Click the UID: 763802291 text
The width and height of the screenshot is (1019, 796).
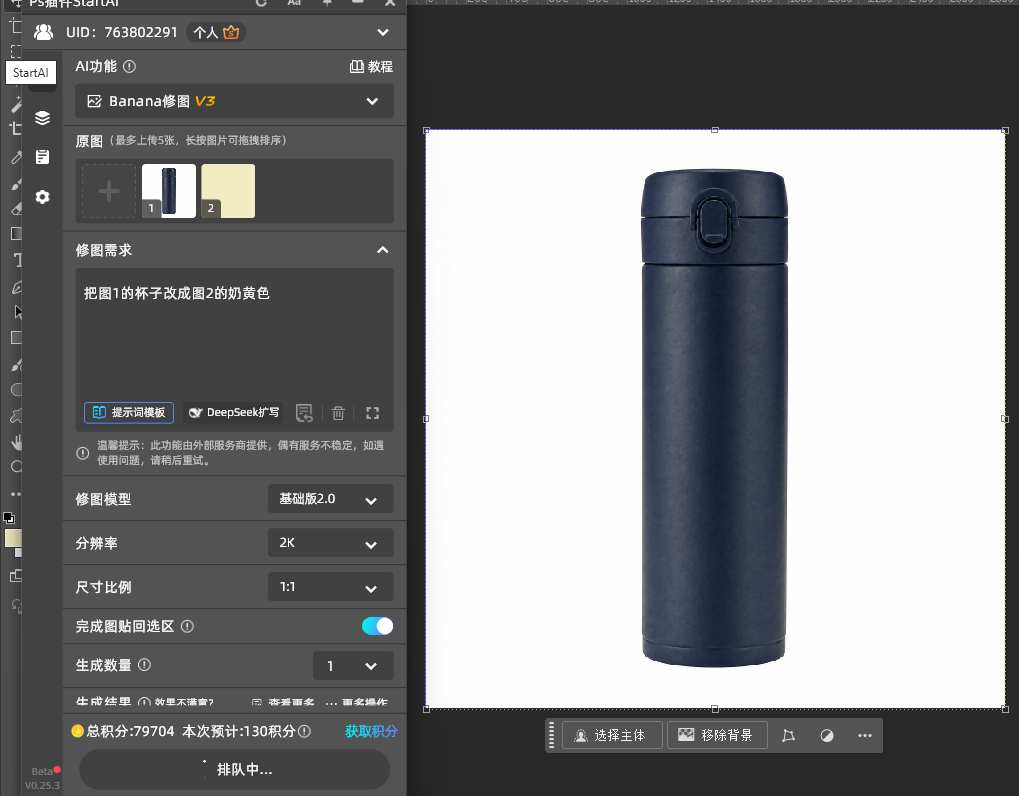click(x=122, y=32)
